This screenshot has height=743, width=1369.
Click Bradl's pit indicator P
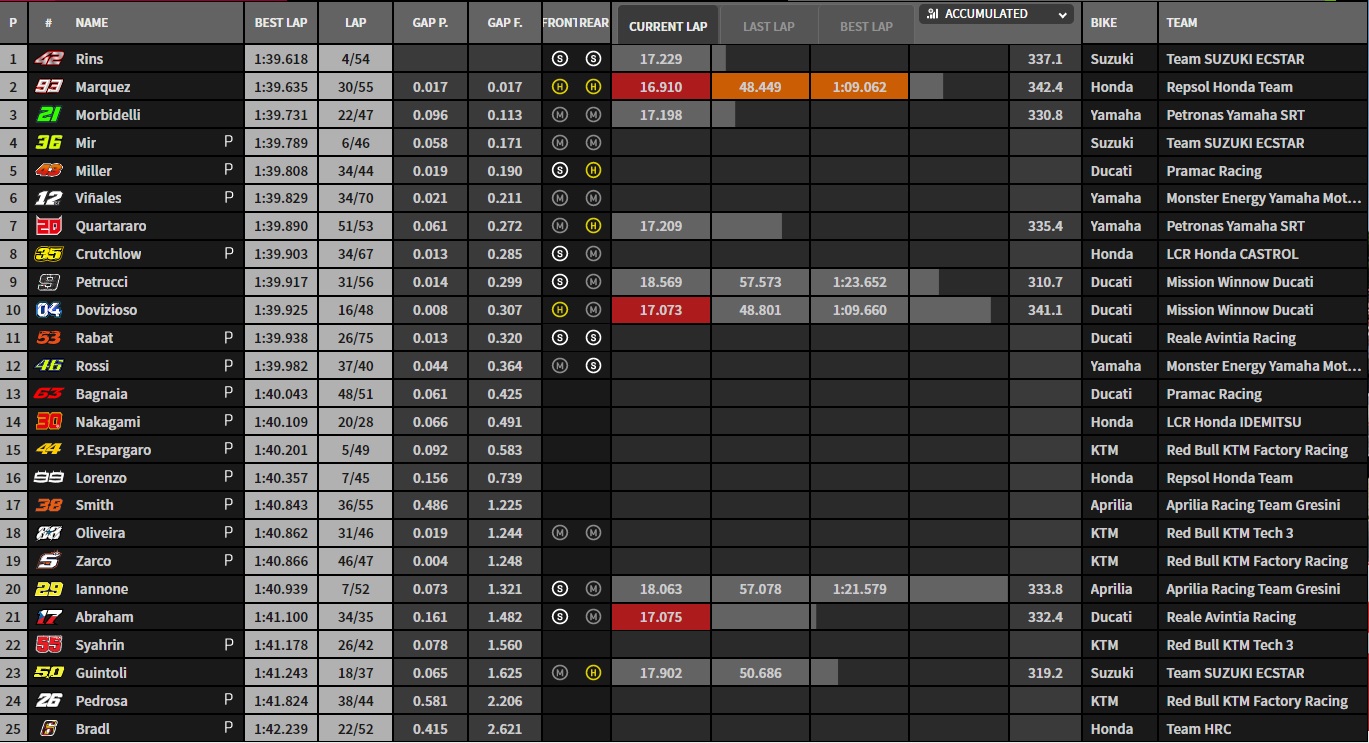point(228,728)
